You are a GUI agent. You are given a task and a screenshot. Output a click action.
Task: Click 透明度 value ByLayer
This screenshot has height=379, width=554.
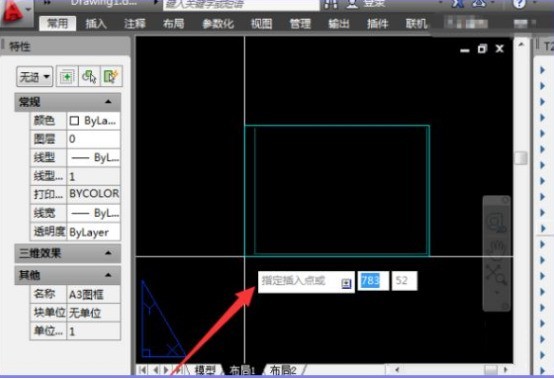pyautogui.click(x=93, y=232)
